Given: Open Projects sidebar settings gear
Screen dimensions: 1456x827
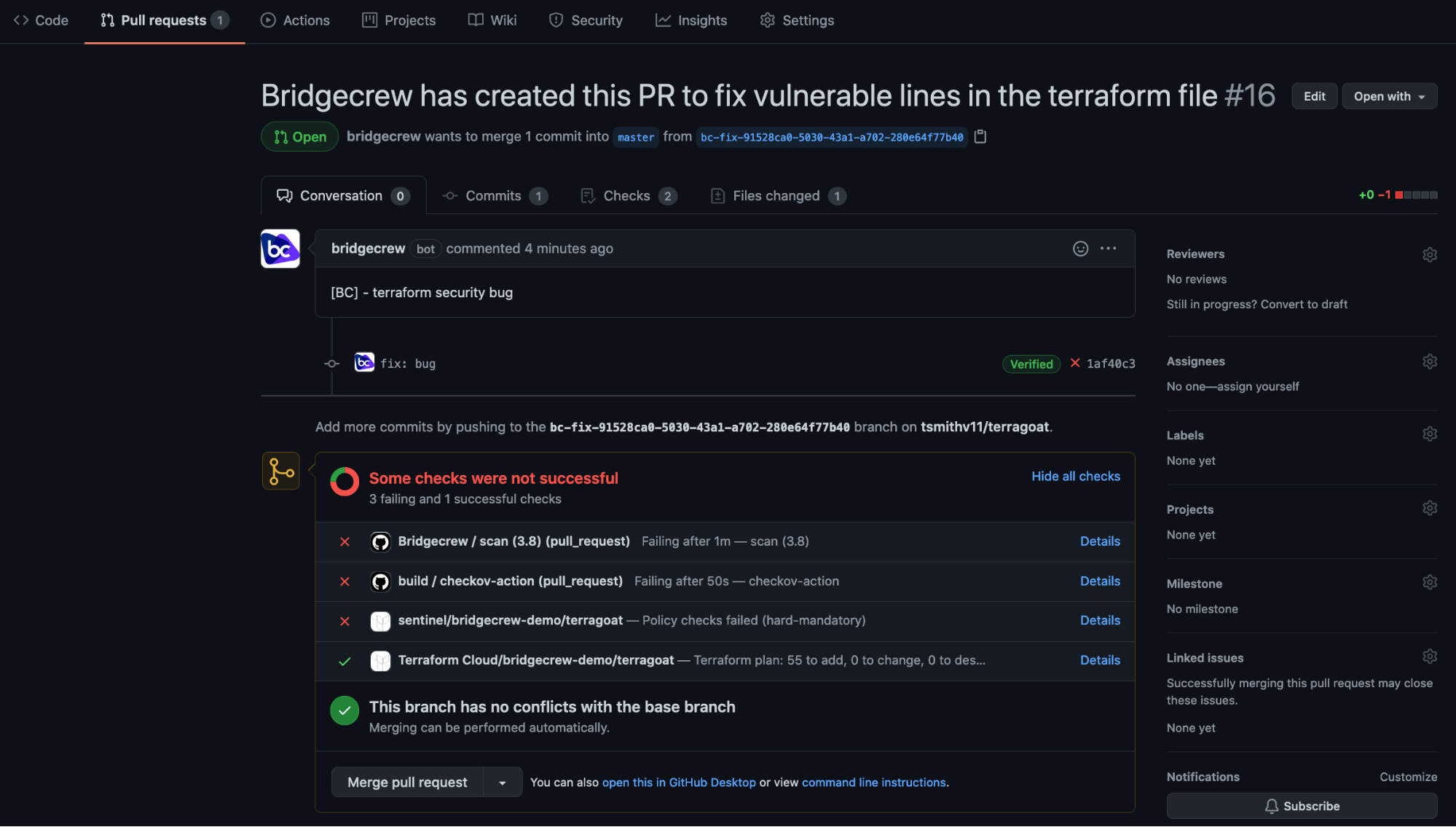Looking at the screenshot, I should point(1429,508).
